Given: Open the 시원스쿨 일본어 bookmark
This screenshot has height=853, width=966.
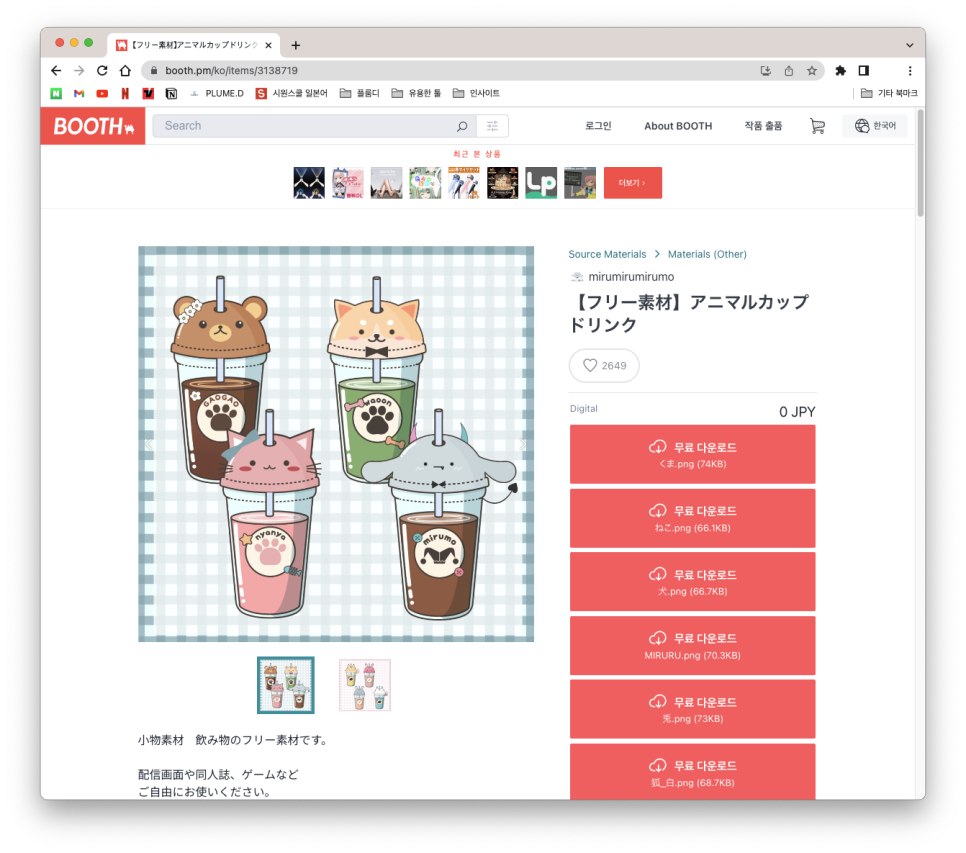Looking at the screenshot, I should click(291, 94).
